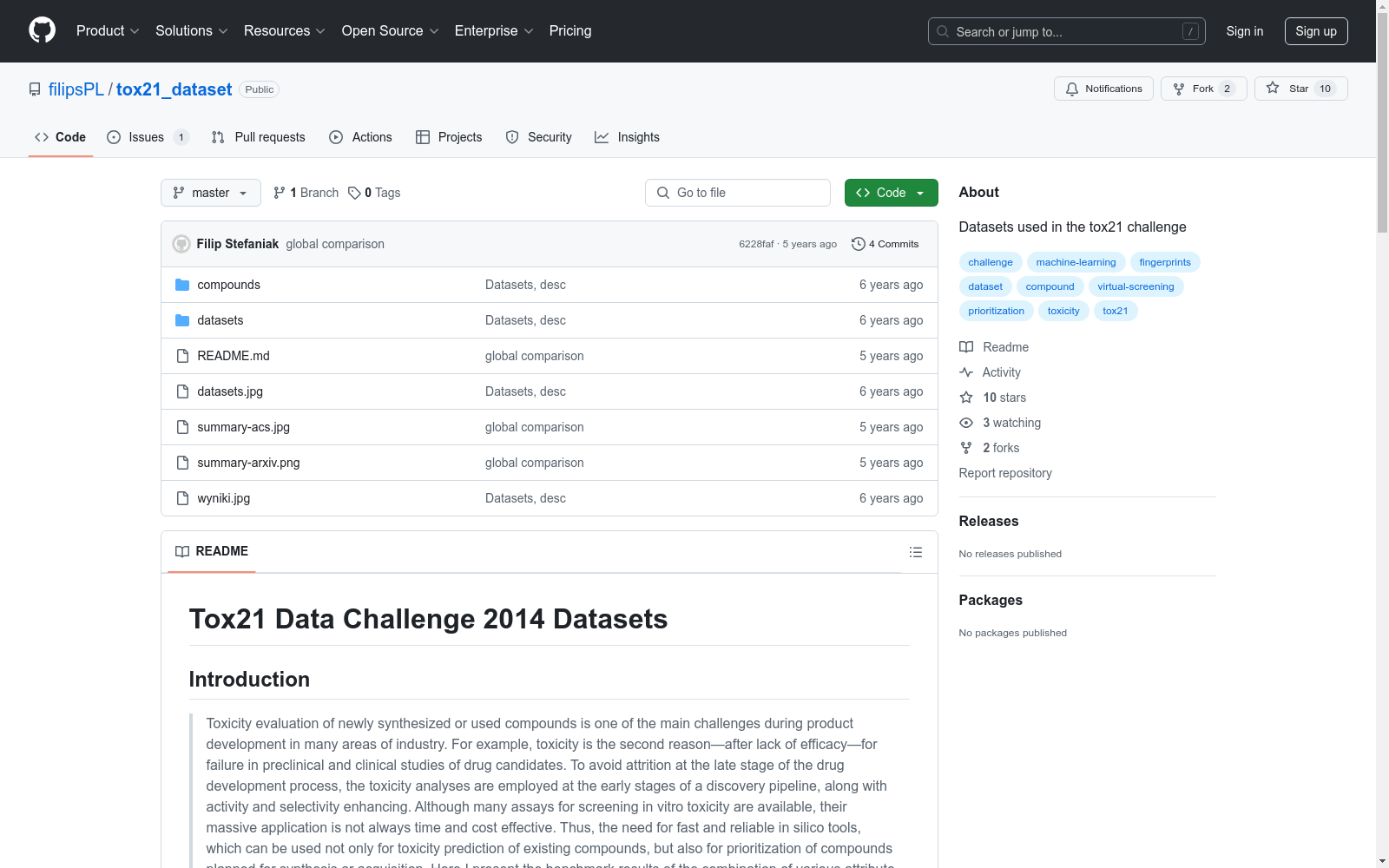Open the green Code download dropdown arrow
Viewport: 1389px width, 868px height.
point(919,193)
